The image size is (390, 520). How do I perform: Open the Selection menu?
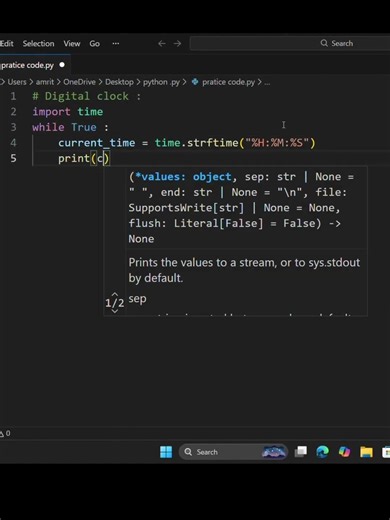point(38,44)
